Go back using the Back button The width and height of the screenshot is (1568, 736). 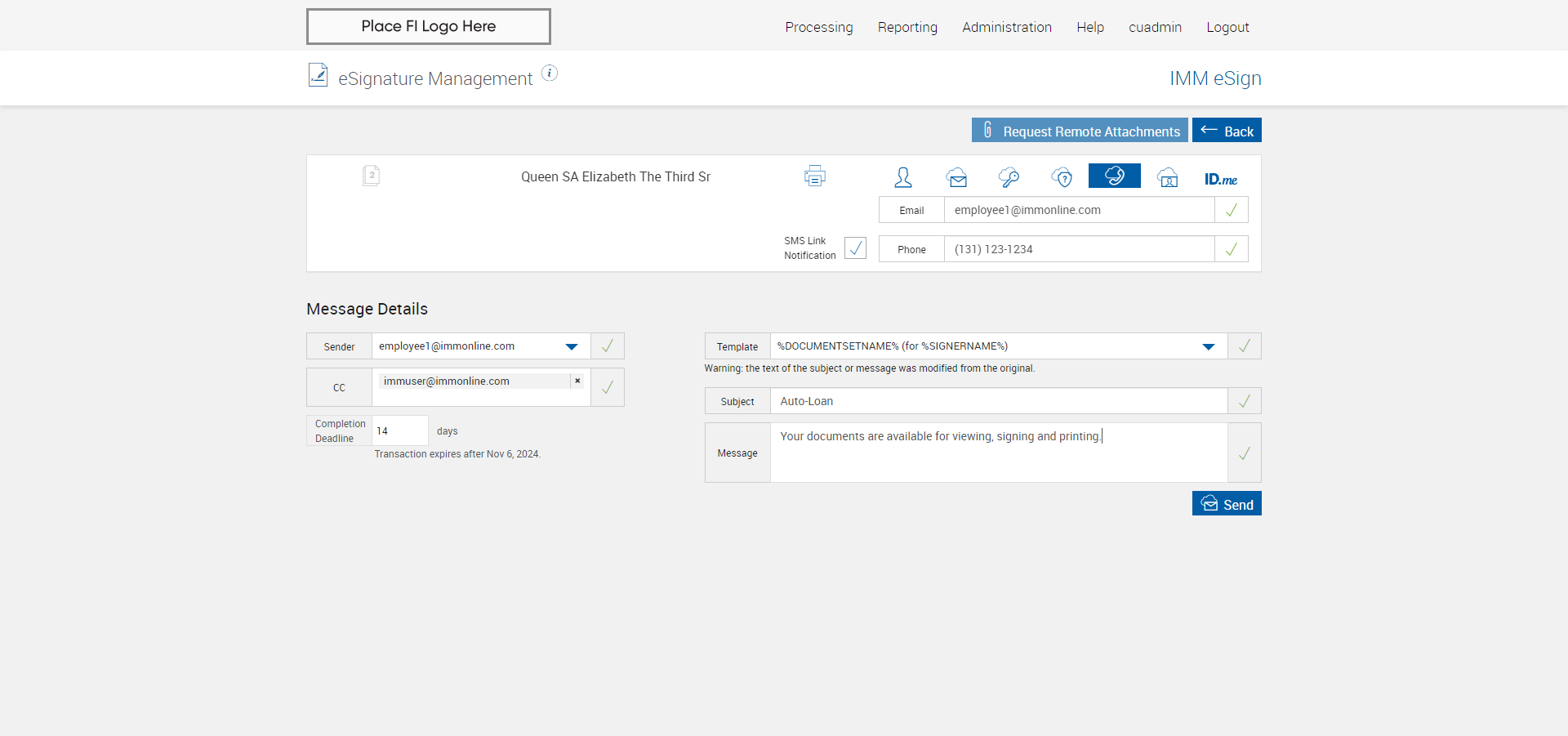coord(1226,131)
